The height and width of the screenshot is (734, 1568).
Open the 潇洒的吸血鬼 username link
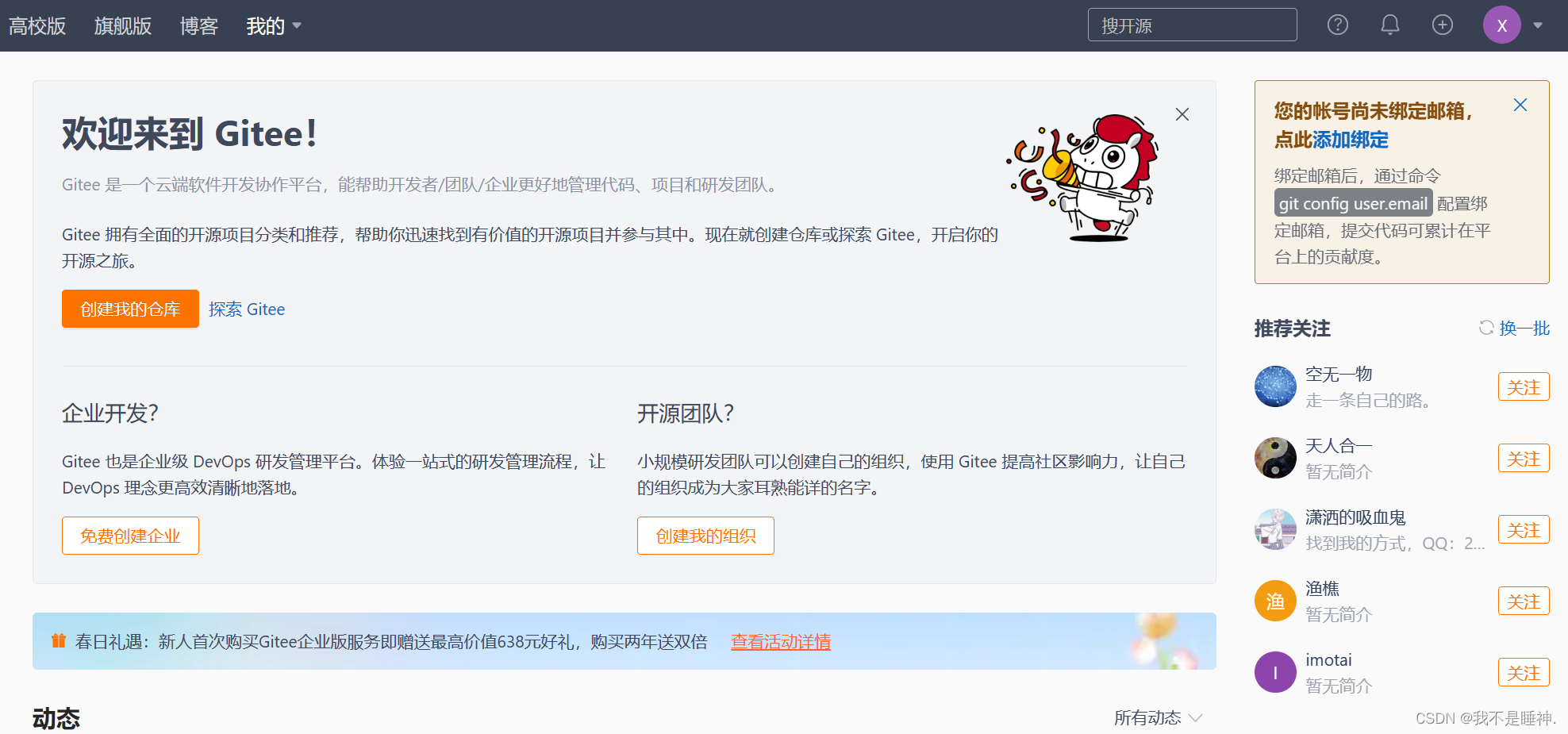tap(1355, 517)
